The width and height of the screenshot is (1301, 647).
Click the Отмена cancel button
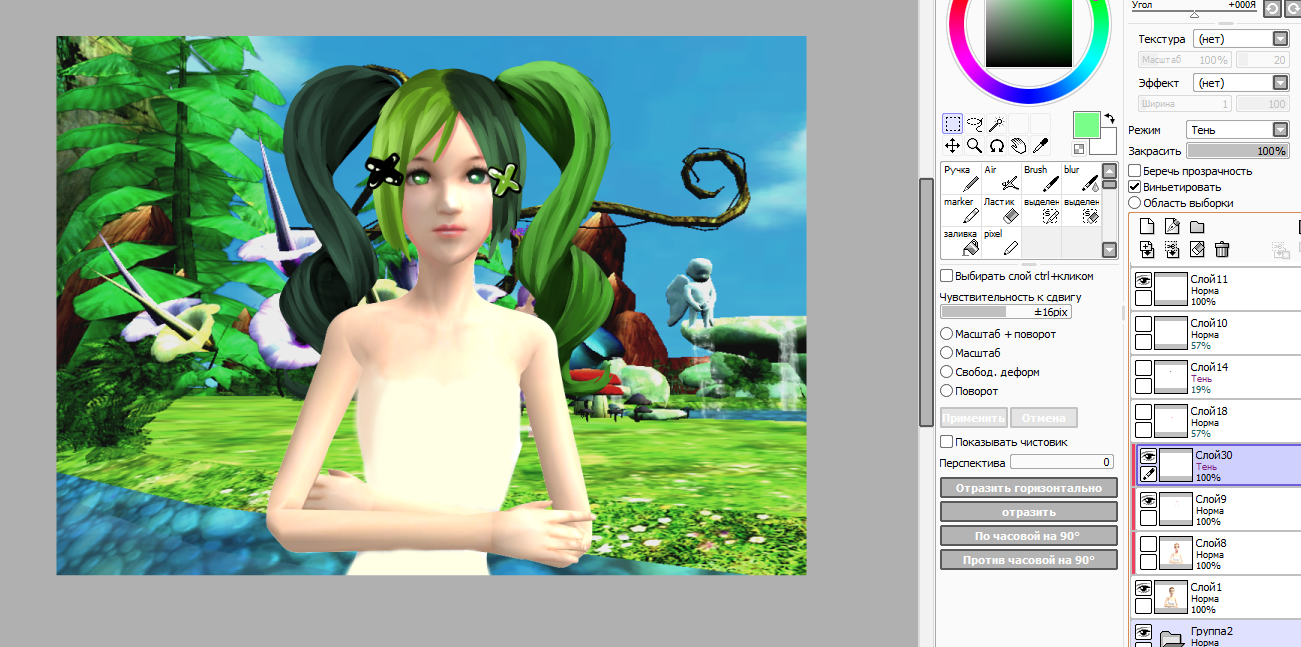(x=1044, y=418)
